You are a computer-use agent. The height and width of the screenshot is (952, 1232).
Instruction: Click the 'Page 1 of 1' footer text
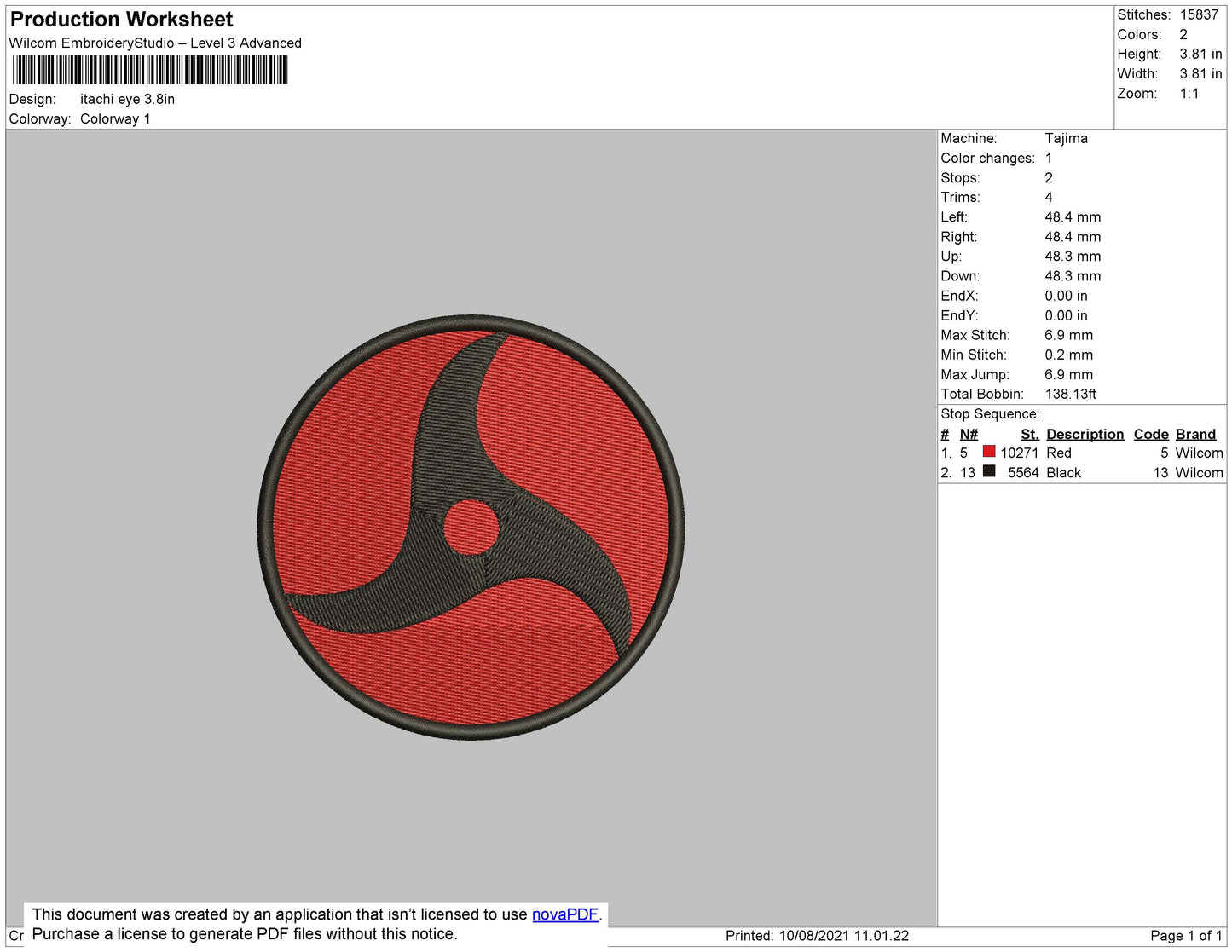(x=1186, y=936)
